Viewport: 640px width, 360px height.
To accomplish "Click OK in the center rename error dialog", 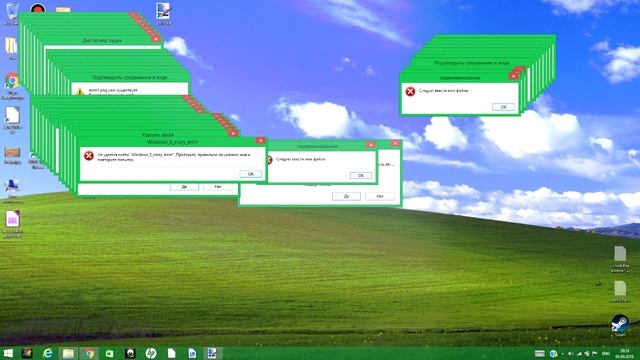I will [361, 175].
